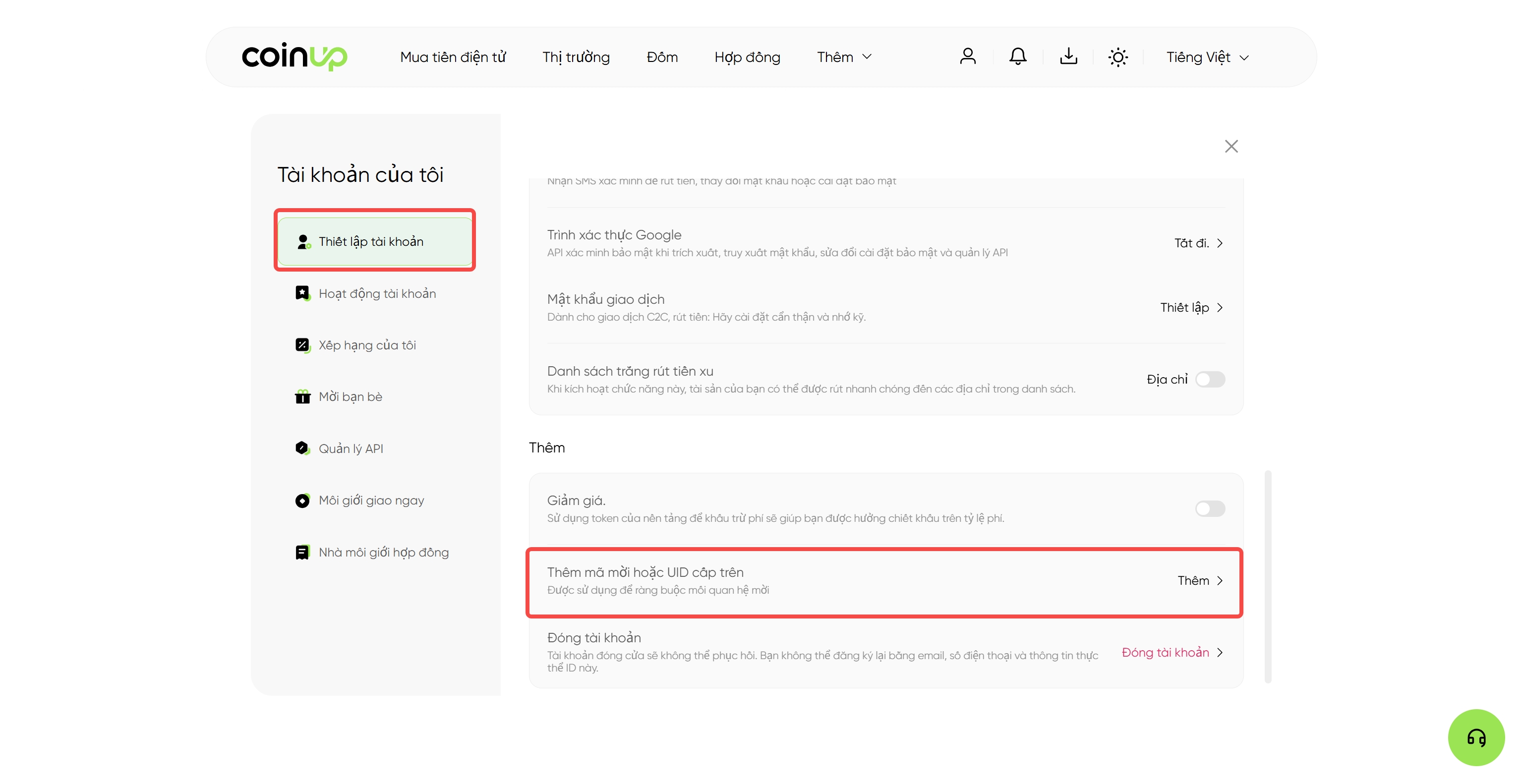Select Môi giới giao ngay sidebar item
This screenshot has height=784, width=1523.
tap(375, 501)
